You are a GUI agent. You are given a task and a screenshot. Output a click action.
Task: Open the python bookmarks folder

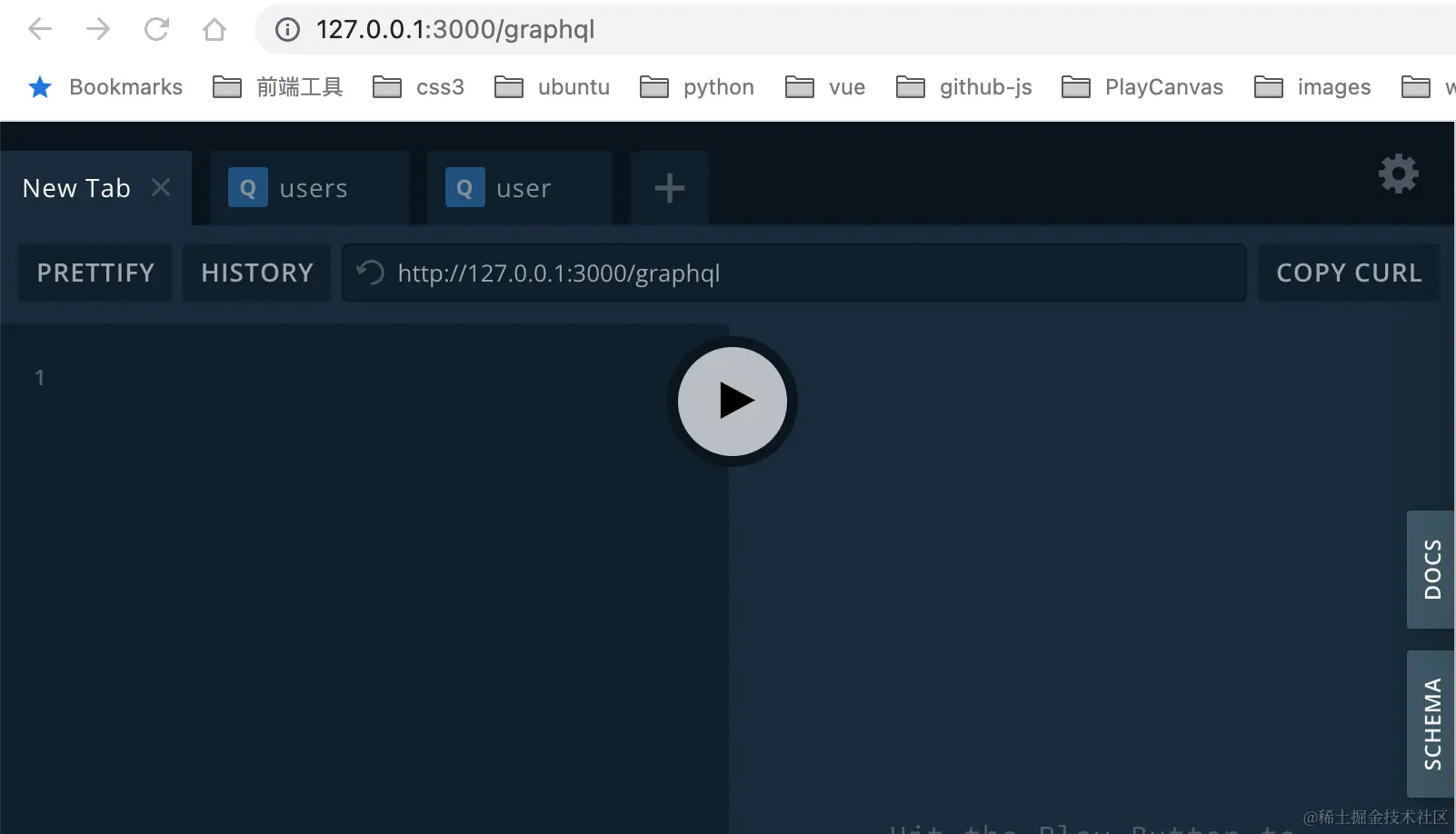coord(697,87)
